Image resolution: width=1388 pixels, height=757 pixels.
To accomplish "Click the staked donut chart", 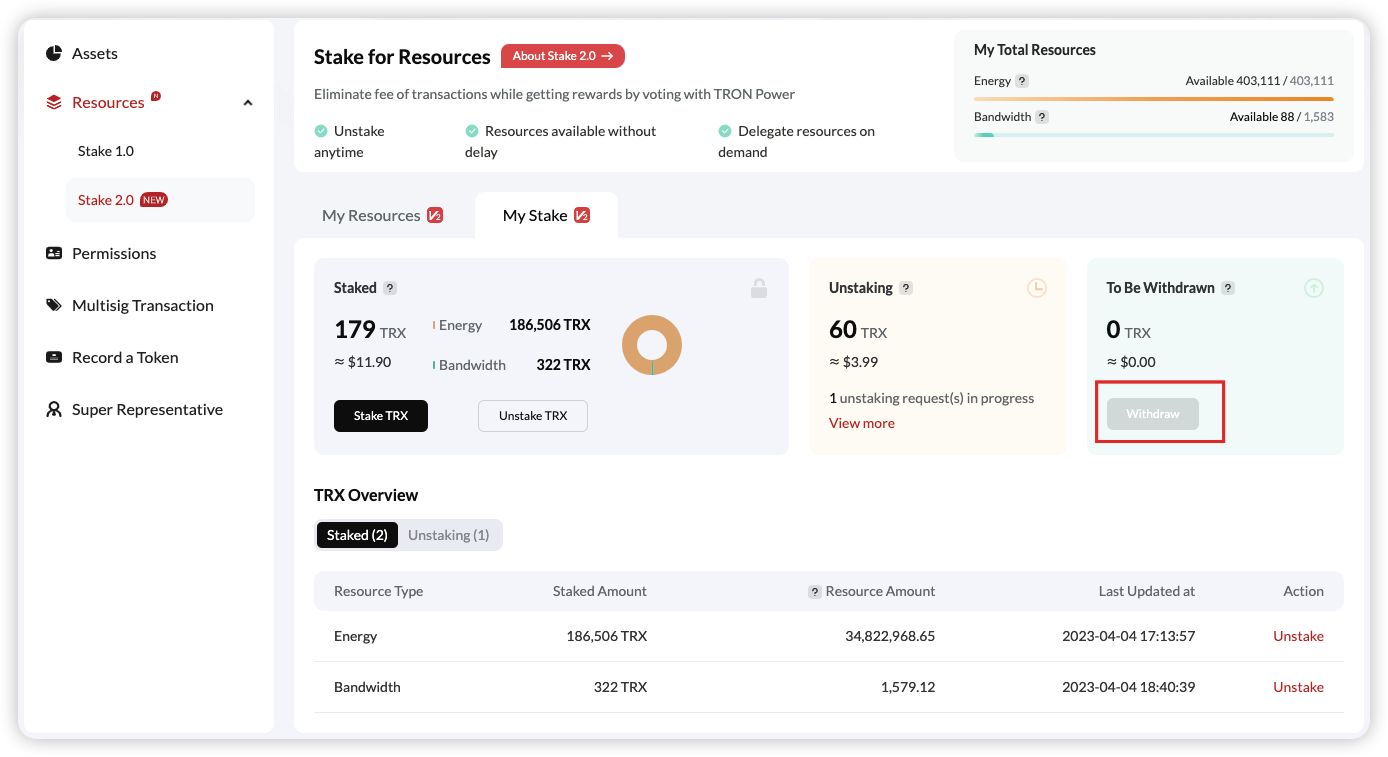I will pyautogui.click(x=652, y=345).
